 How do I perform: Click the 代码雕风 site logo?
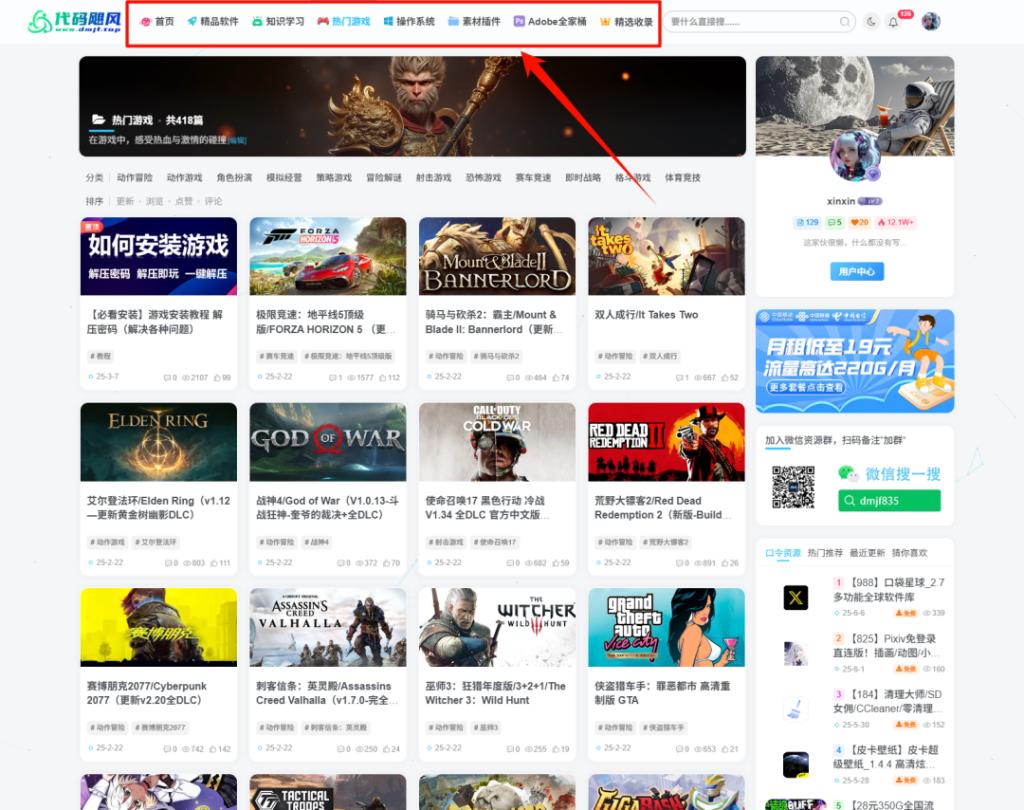(74, 22)
